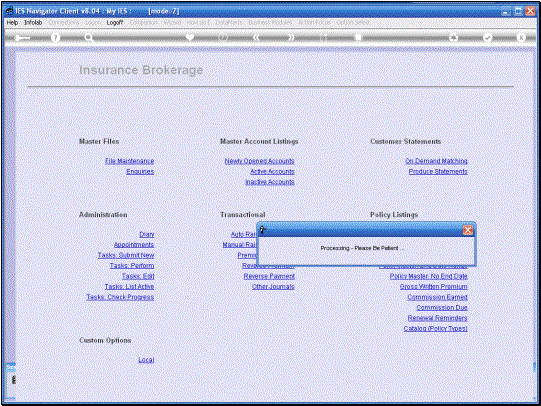This screenshot has width=541, height=406.
Task: Click the checkmark confirm toolbar icon
Action: pos(487,38)
